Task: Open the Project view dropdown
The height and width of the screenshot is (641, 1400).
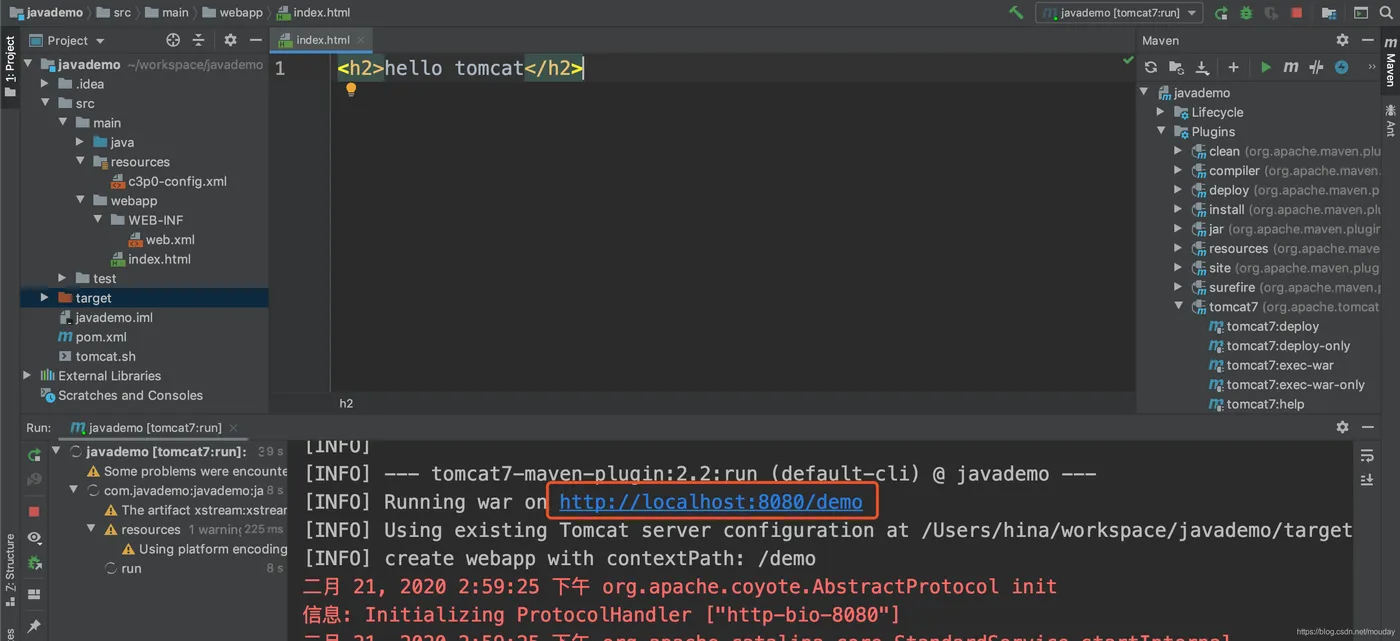Action: click(67, 40)
